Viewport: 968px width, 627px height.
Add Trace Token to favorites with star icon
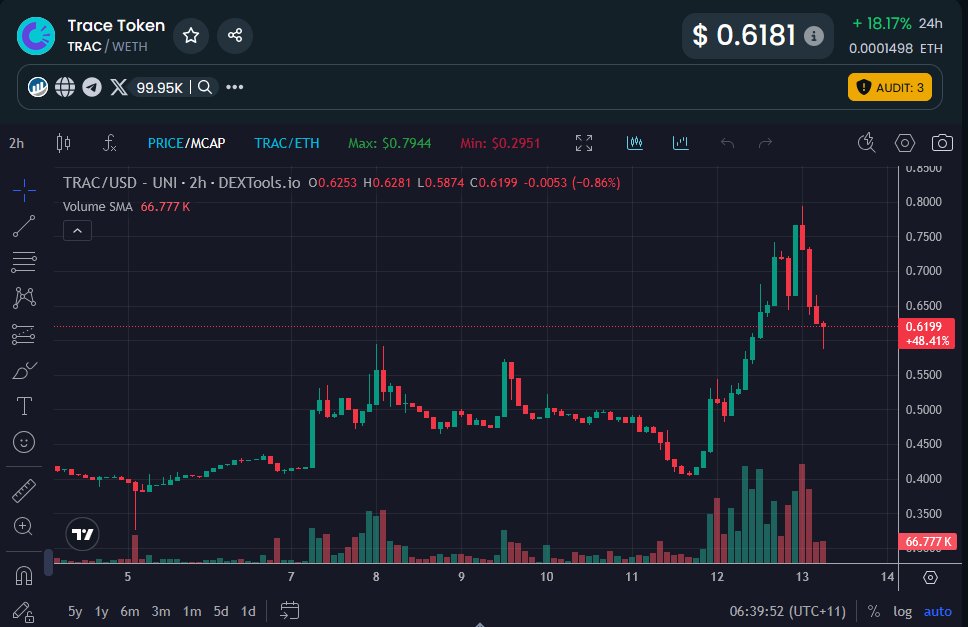coord(191,36)
